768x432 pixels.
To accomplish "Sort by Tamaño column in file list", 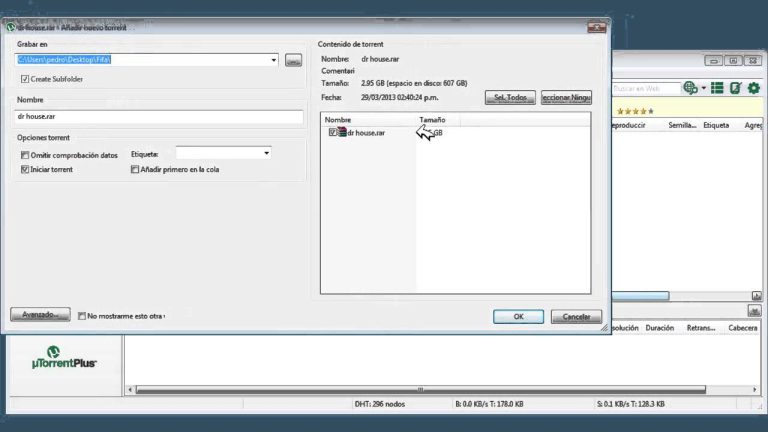I will 432,120.
